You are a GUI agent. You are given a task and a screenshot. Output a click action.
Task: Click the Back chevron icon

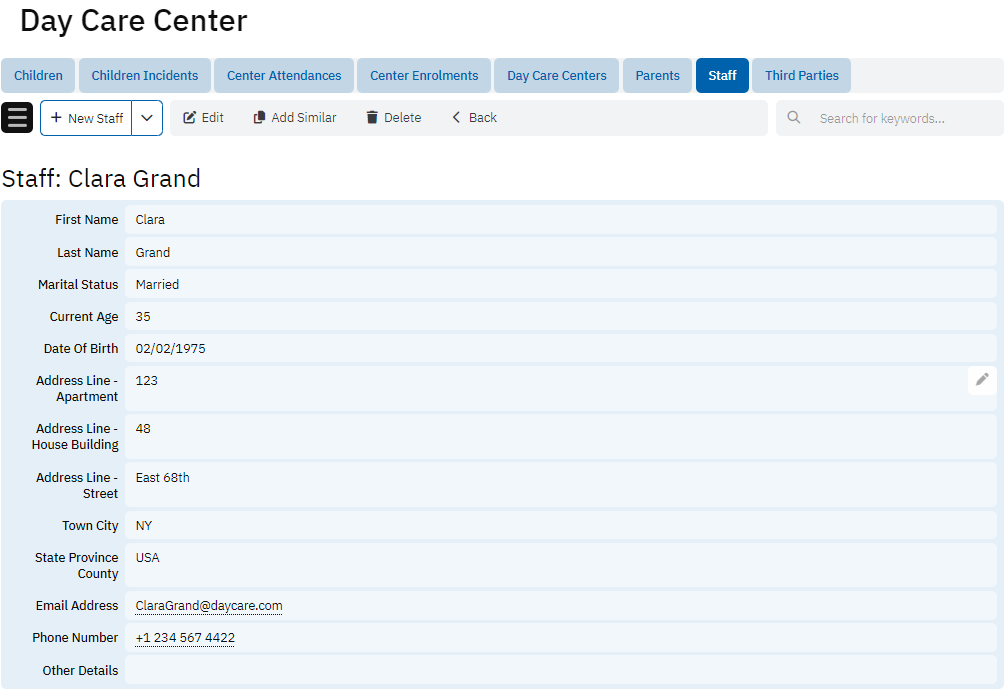[457, 118]
